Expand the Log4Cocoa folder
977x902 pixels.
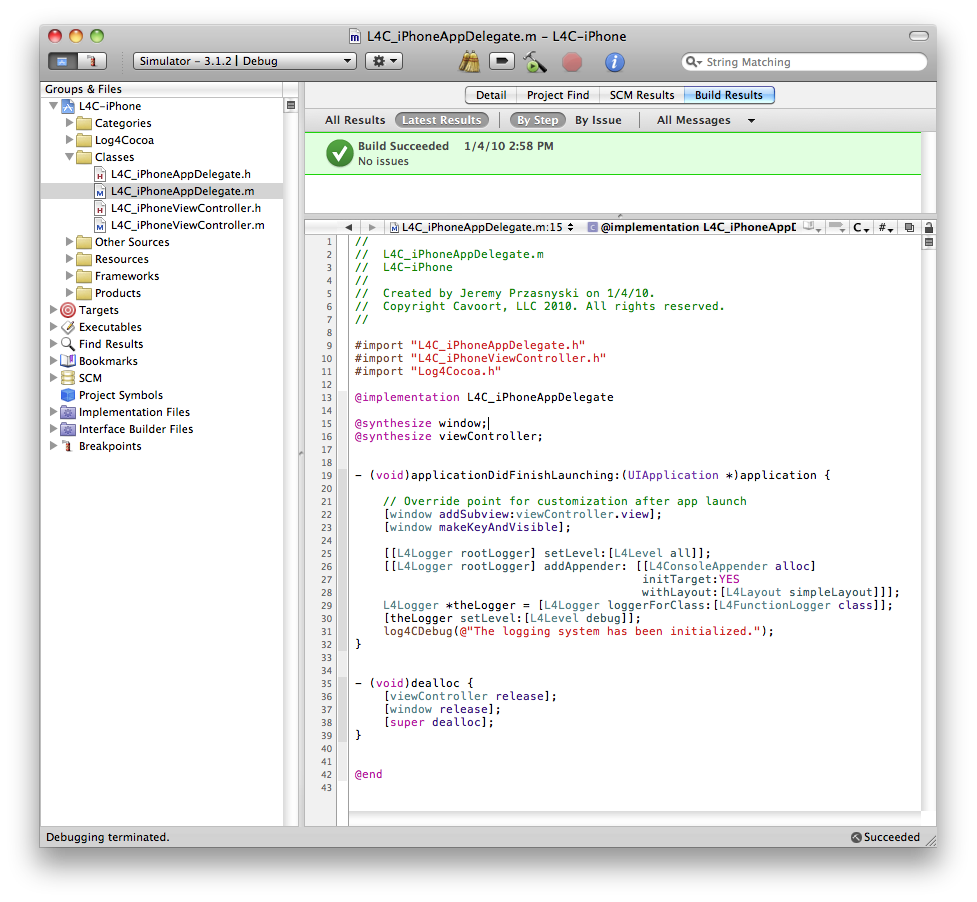point(70,140)
